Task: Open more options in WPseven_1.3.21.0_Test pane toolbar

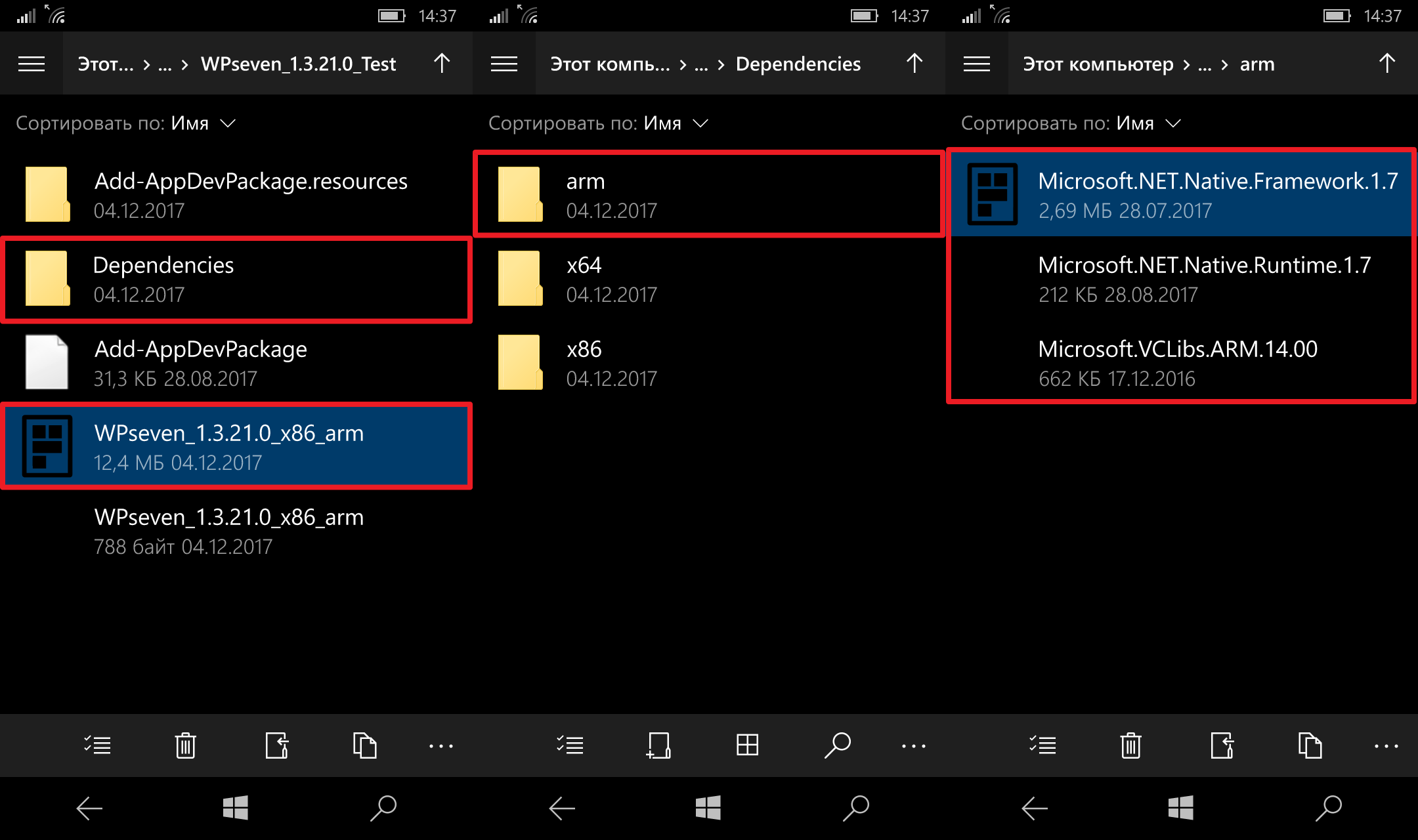Action: [x=441, y=746]
